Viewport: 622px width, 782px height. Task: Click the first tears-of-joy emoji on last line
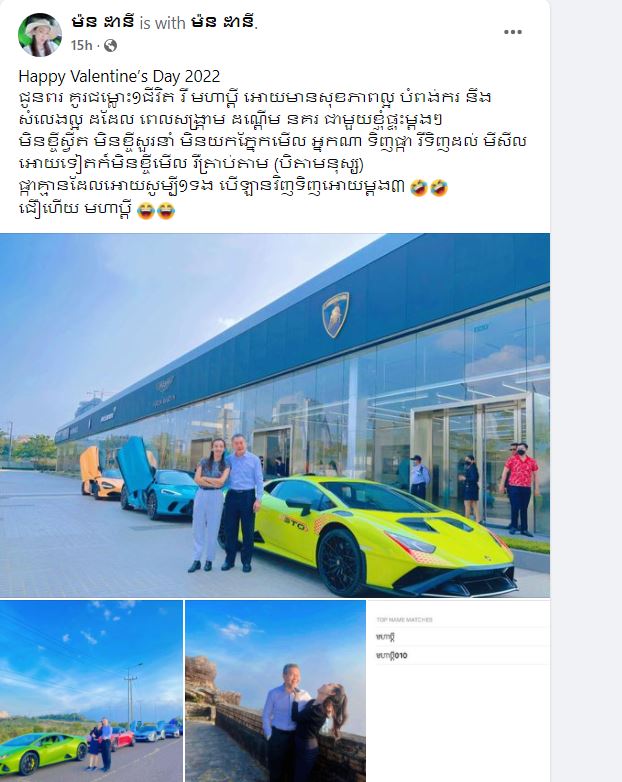click(145, 210)
